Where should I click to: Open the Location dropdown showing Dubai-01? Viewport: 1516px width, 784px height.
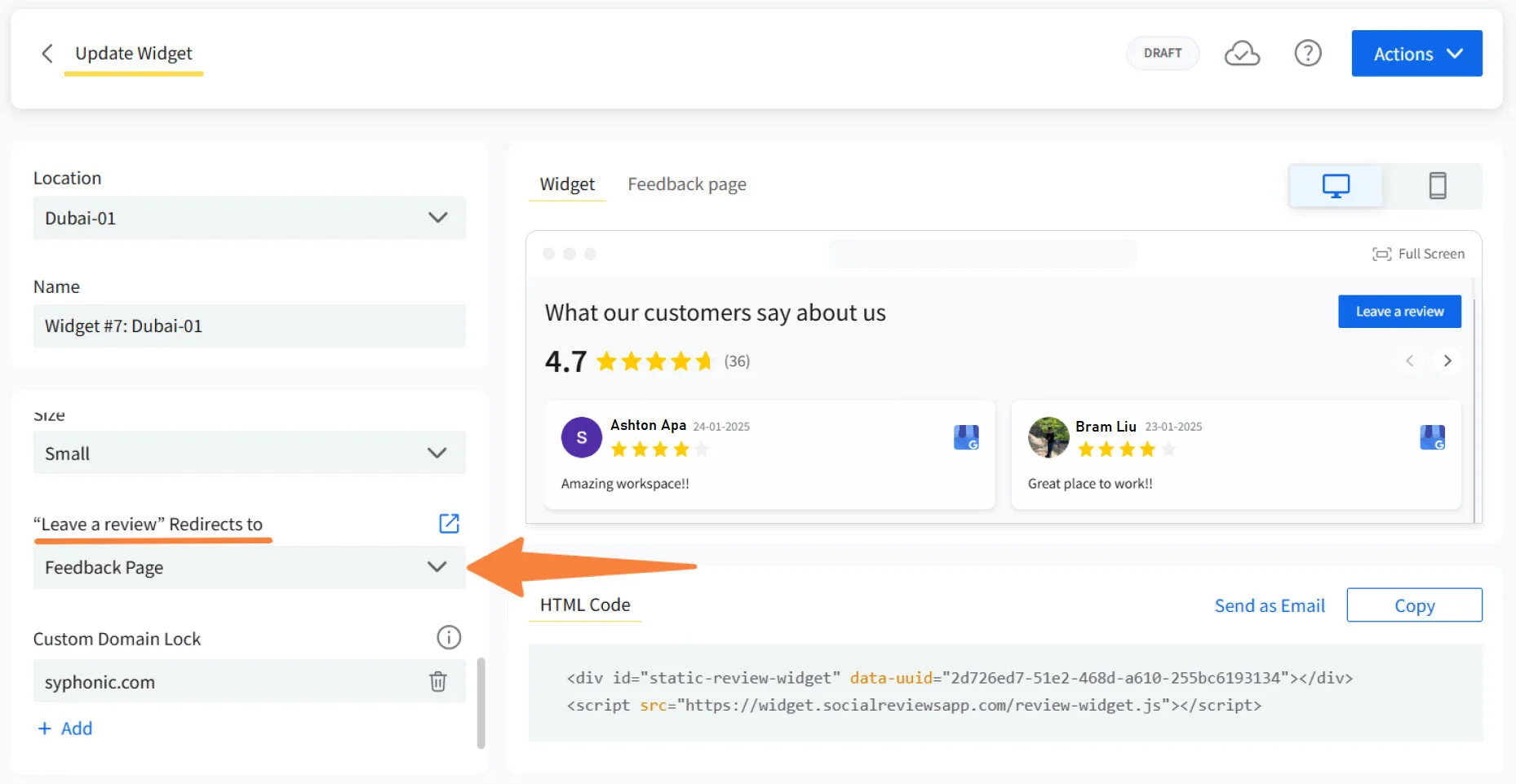point(248,218)
